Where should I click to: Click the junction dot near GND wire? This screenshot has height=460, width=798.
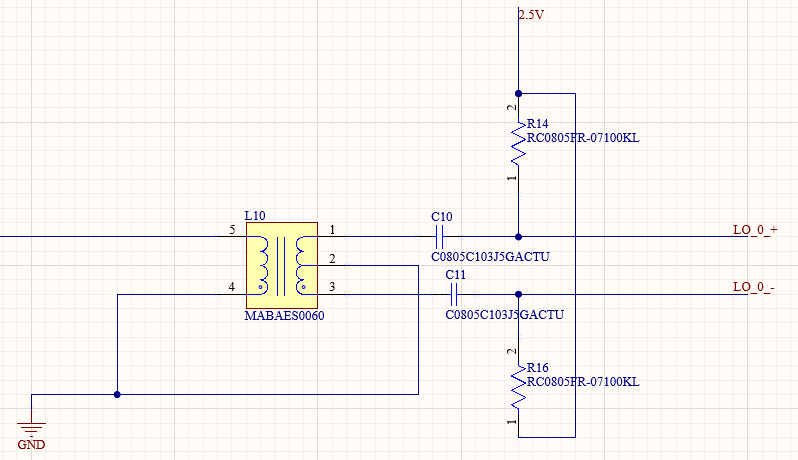pyautogui.click(x=117, y=394)
